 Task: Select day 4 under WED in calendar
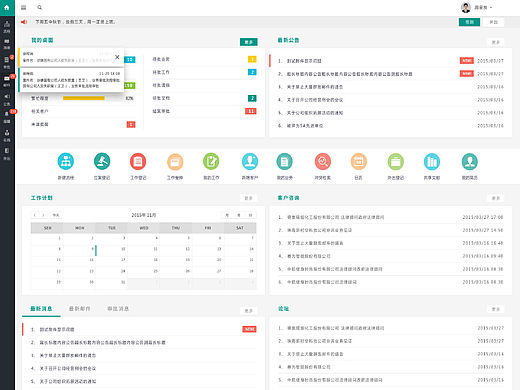click(x=144, y=239)
